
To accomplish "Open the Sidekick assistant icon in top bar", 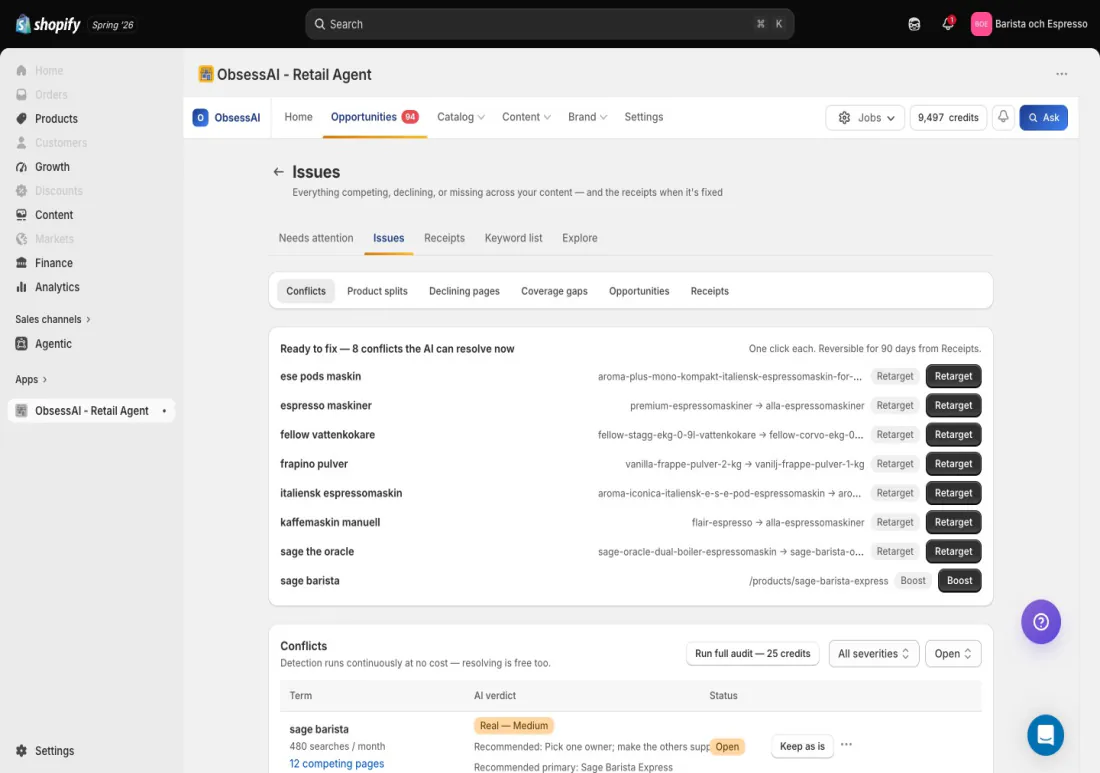I will click(914, 25).
